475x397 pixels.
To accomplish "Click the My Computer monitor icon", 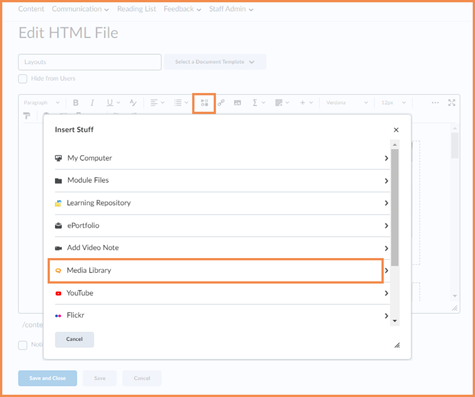I will (x=58, y=158).
